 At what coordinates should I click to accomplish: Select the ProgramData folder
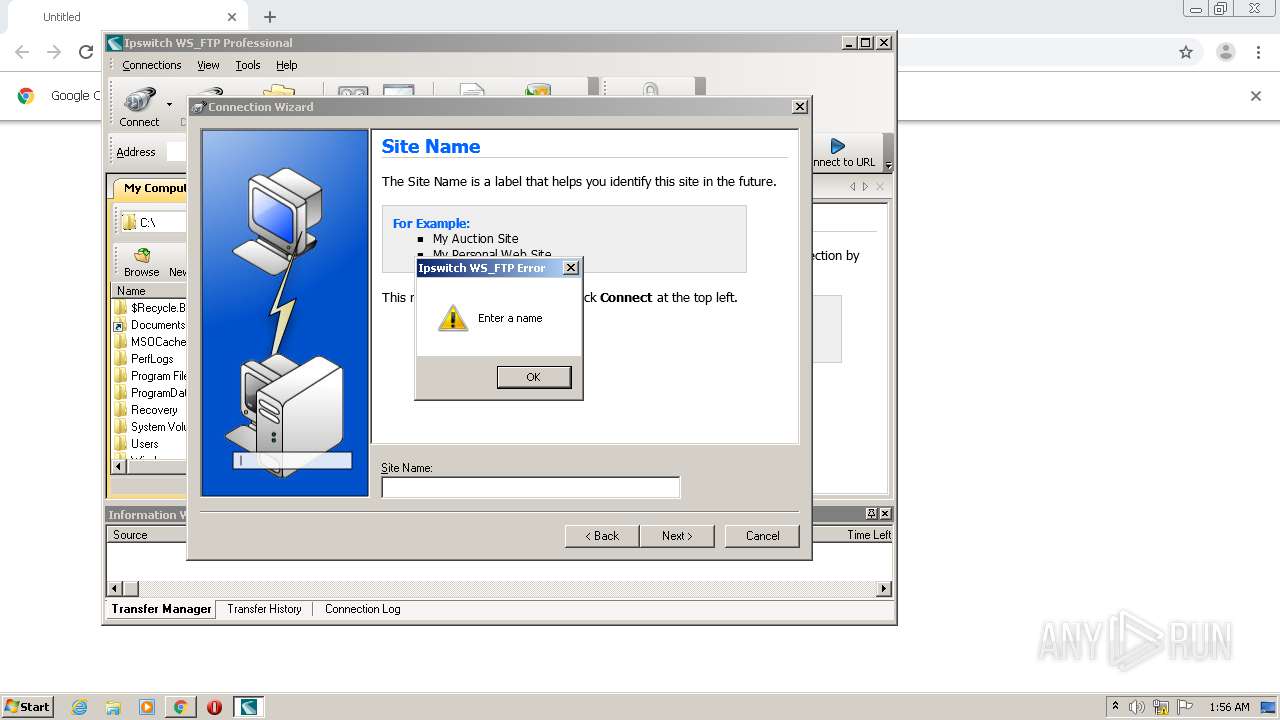(150, 393)
